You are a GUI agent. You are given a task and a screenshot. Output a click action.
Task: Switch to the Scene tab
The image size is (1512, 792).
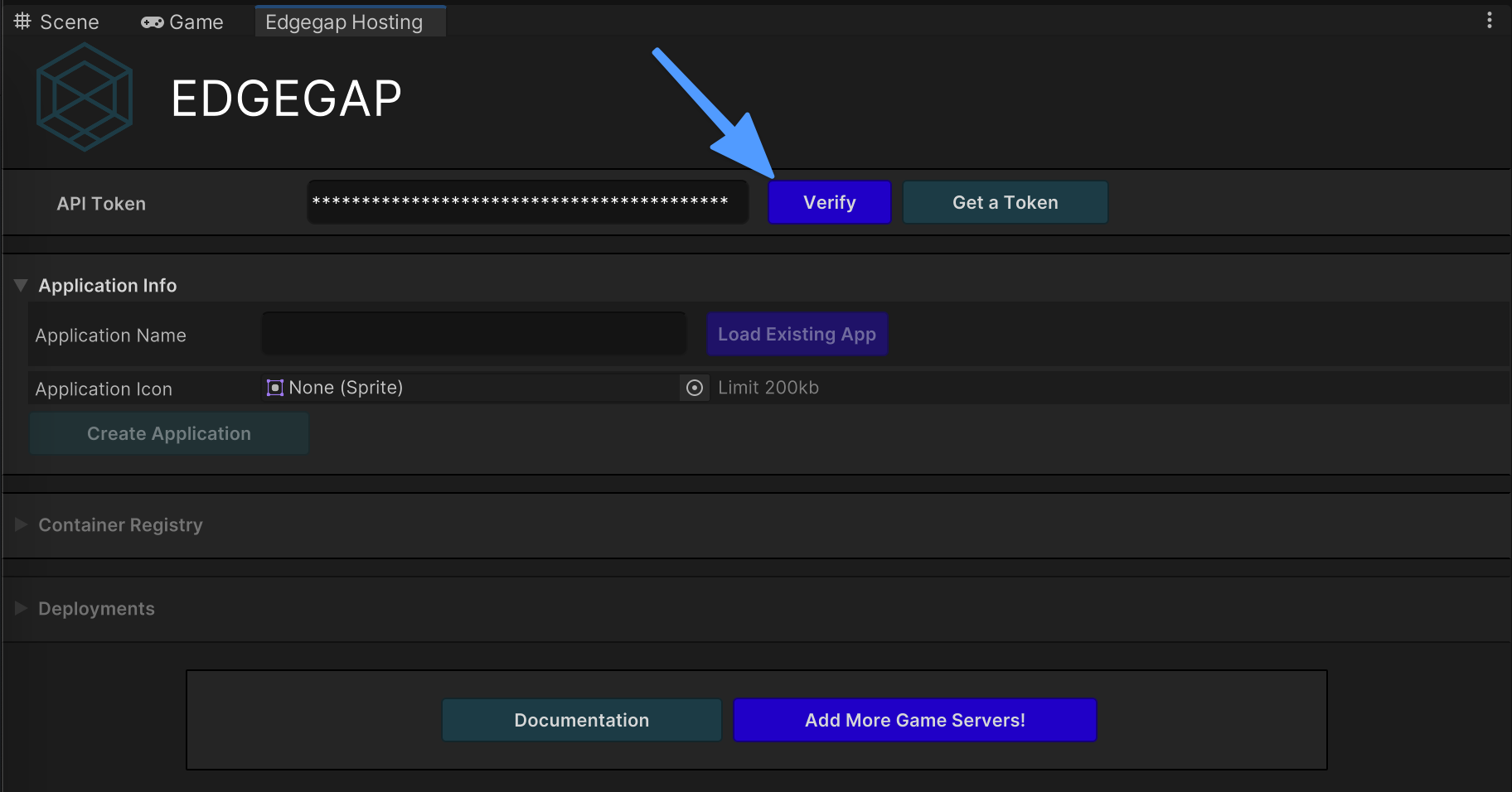(x=69, y=22)
